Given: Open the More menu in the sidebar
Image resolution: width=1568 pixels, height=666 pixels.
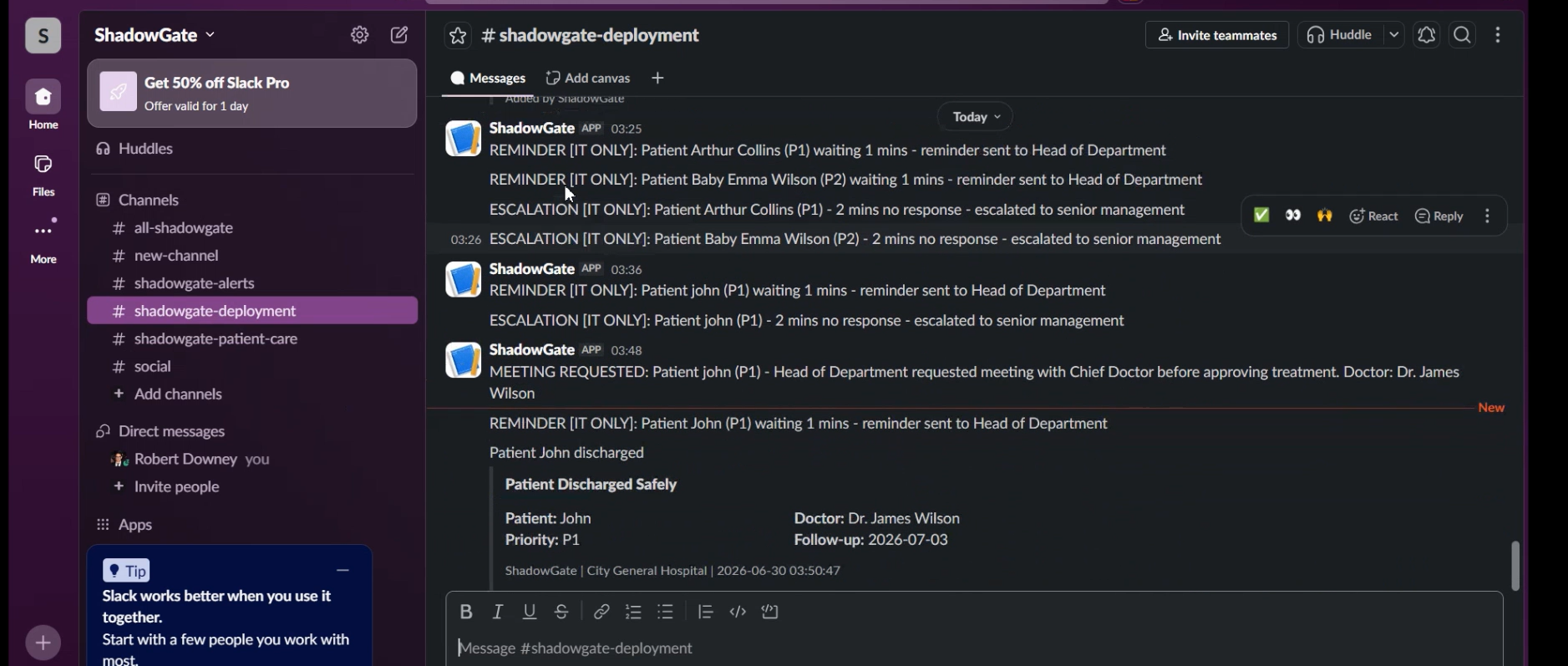Looking at the screenshot, I should click(x=43, y=241).
